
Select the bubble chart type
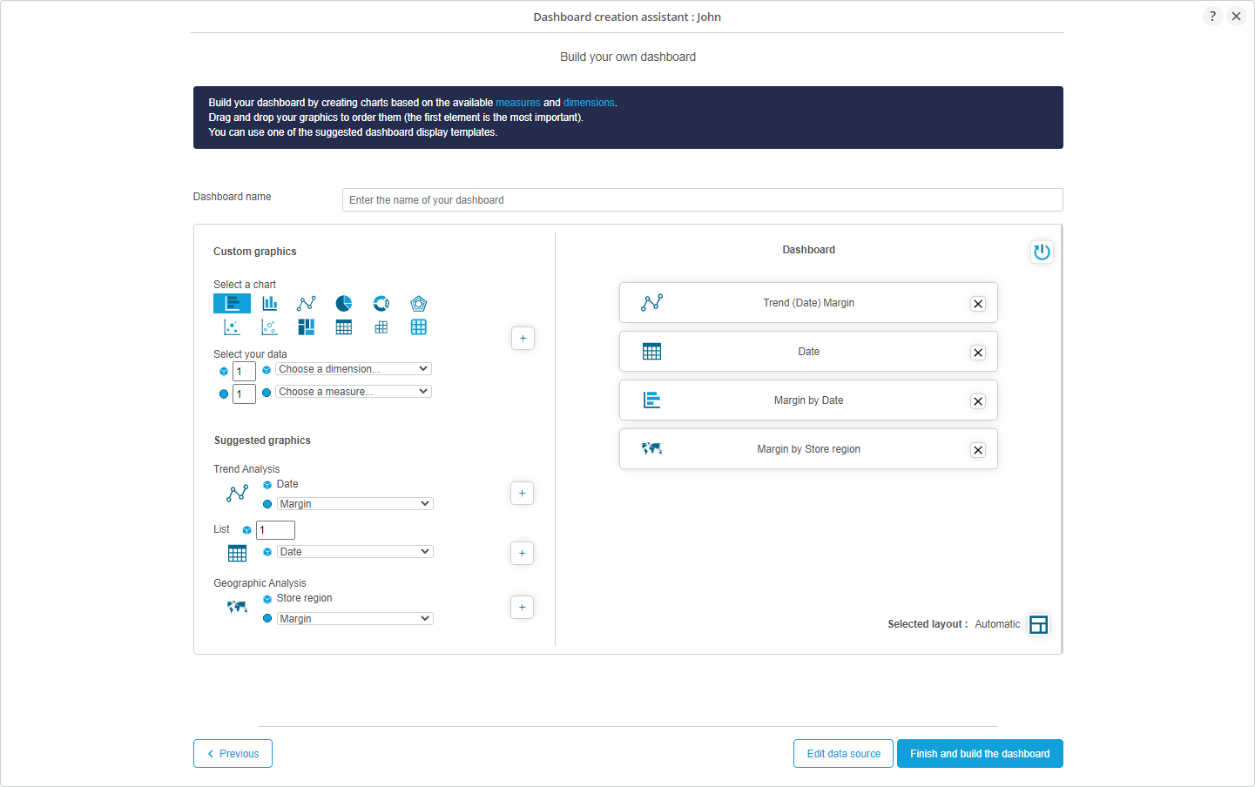tap(270, 327)
